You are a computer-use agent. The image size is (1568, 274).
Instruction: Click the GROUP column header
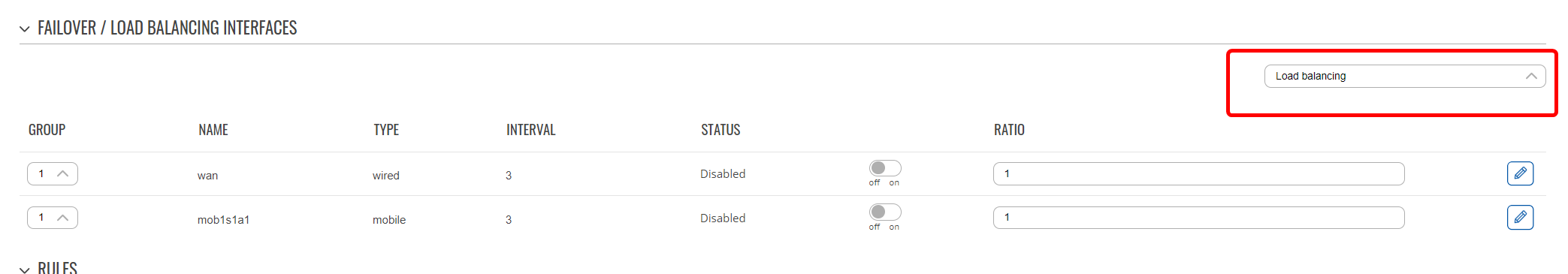point(47,130)
